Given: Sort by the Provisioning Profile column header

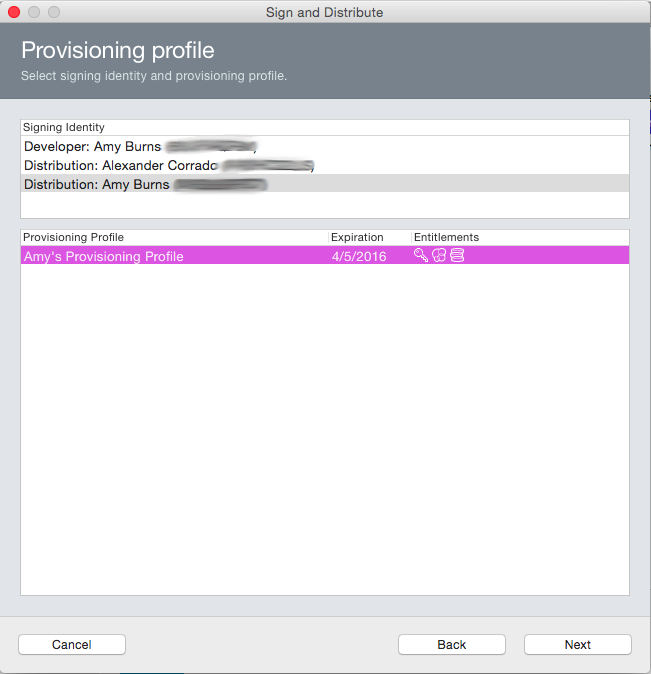Looking at the screenshot, I should click(x=174, y=237).
